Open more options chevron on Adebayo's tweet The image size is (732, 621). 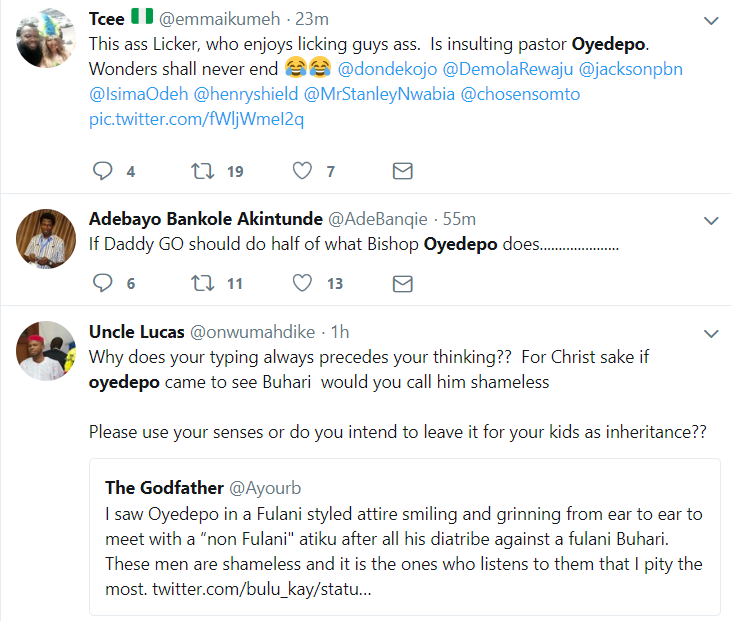pyautogui.click(x=711, y=220)
